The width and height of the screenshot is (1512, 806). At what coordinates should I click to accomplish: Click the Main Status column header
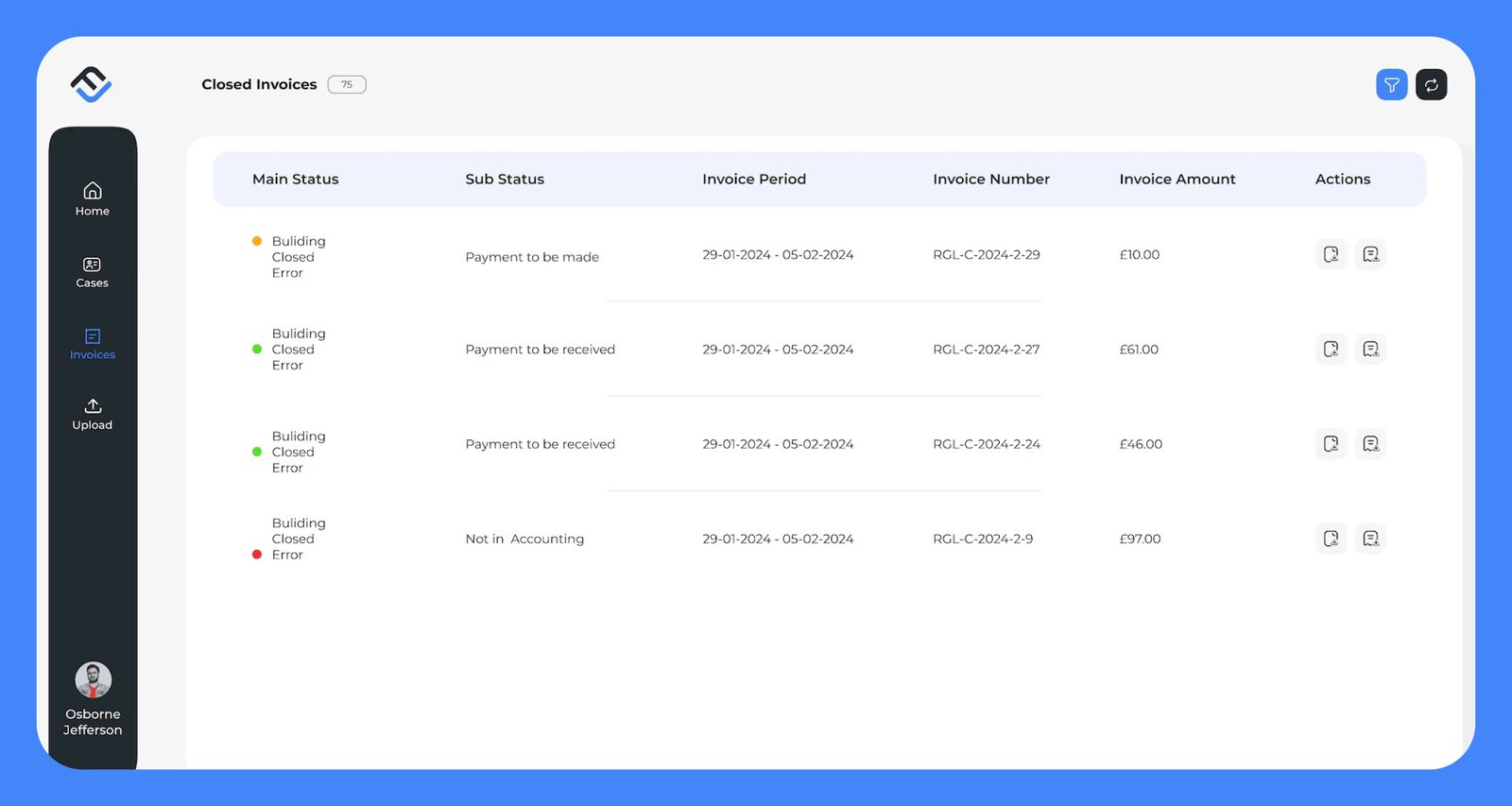[295, 180]
